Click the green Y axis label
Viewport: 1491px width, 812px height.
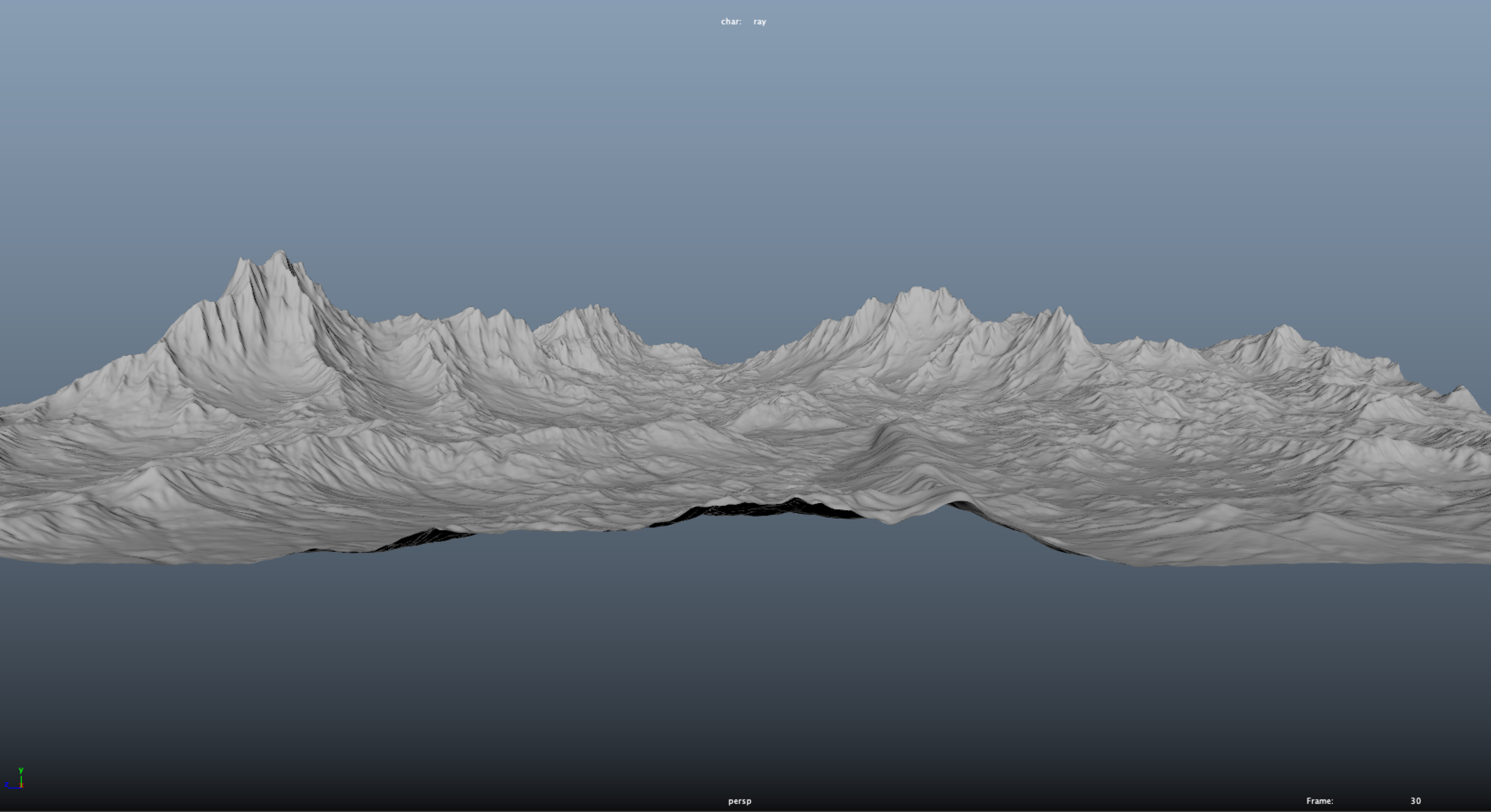(x=21, y=770)
